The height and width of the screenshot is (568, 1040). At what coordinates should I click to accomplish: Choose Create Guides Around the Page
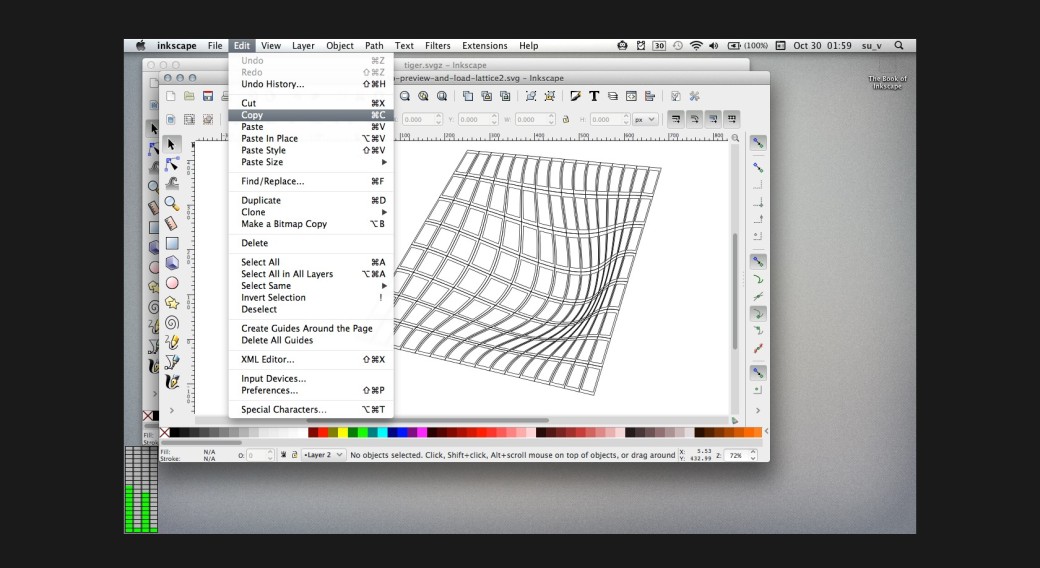click(310, 328)
